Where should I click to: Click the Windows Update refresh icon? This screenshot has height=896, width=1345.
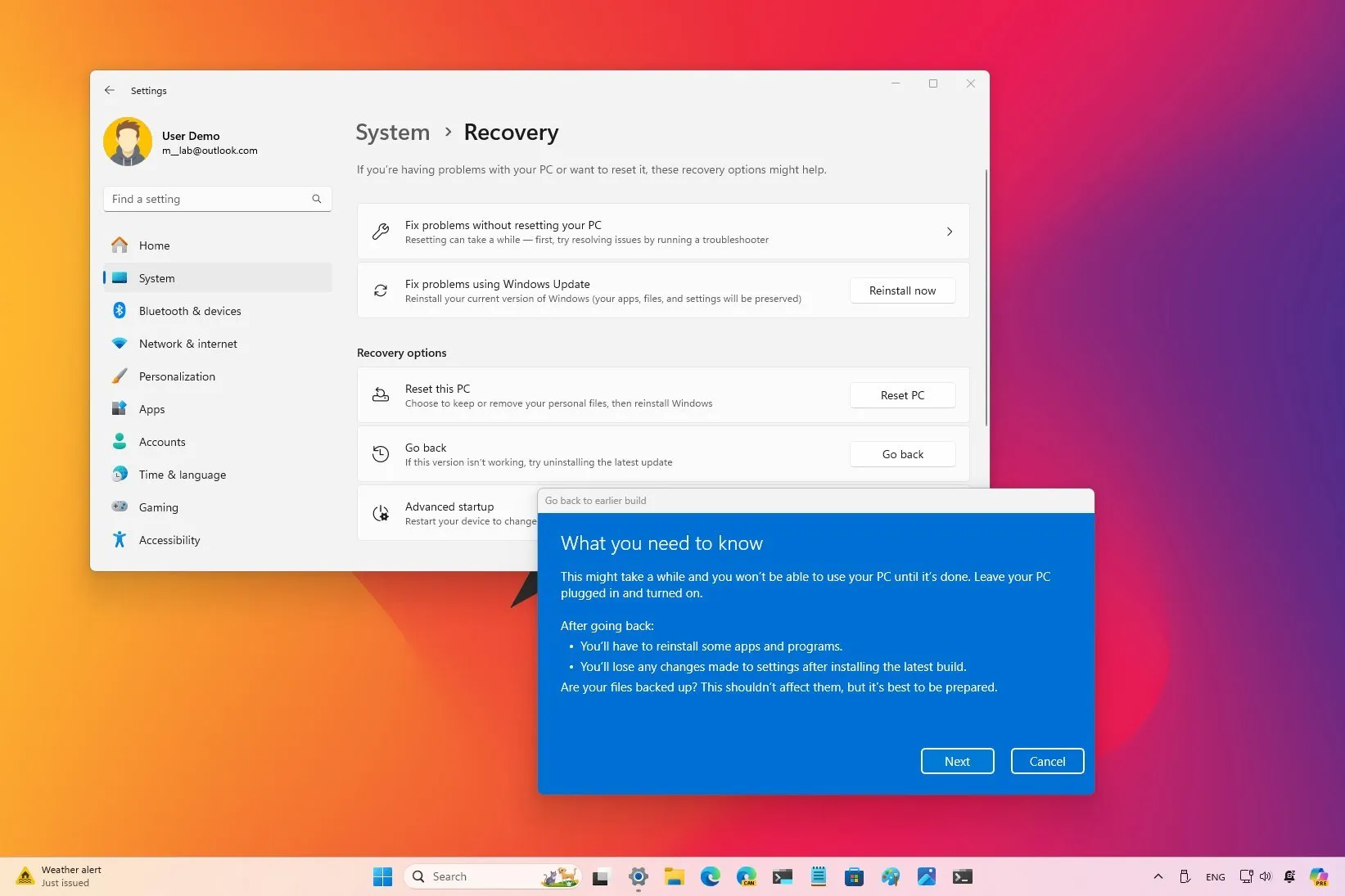[381, 290]
